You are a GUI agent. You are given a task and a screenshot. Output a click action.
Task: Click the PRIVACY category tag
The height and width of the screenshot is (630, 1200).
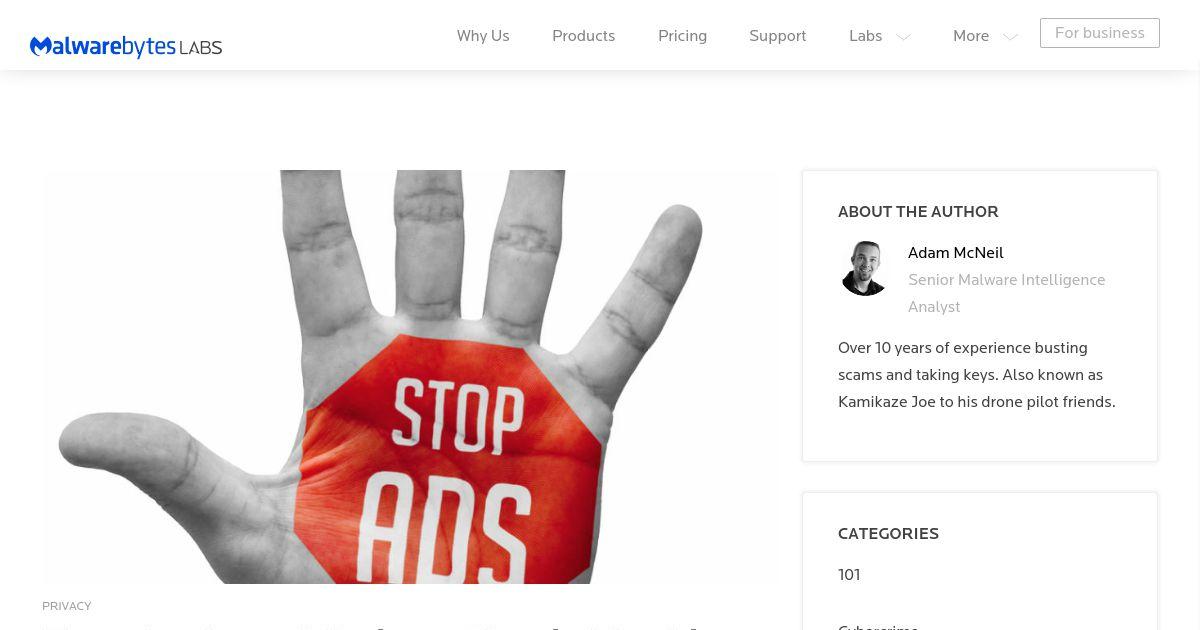[67, 606]
